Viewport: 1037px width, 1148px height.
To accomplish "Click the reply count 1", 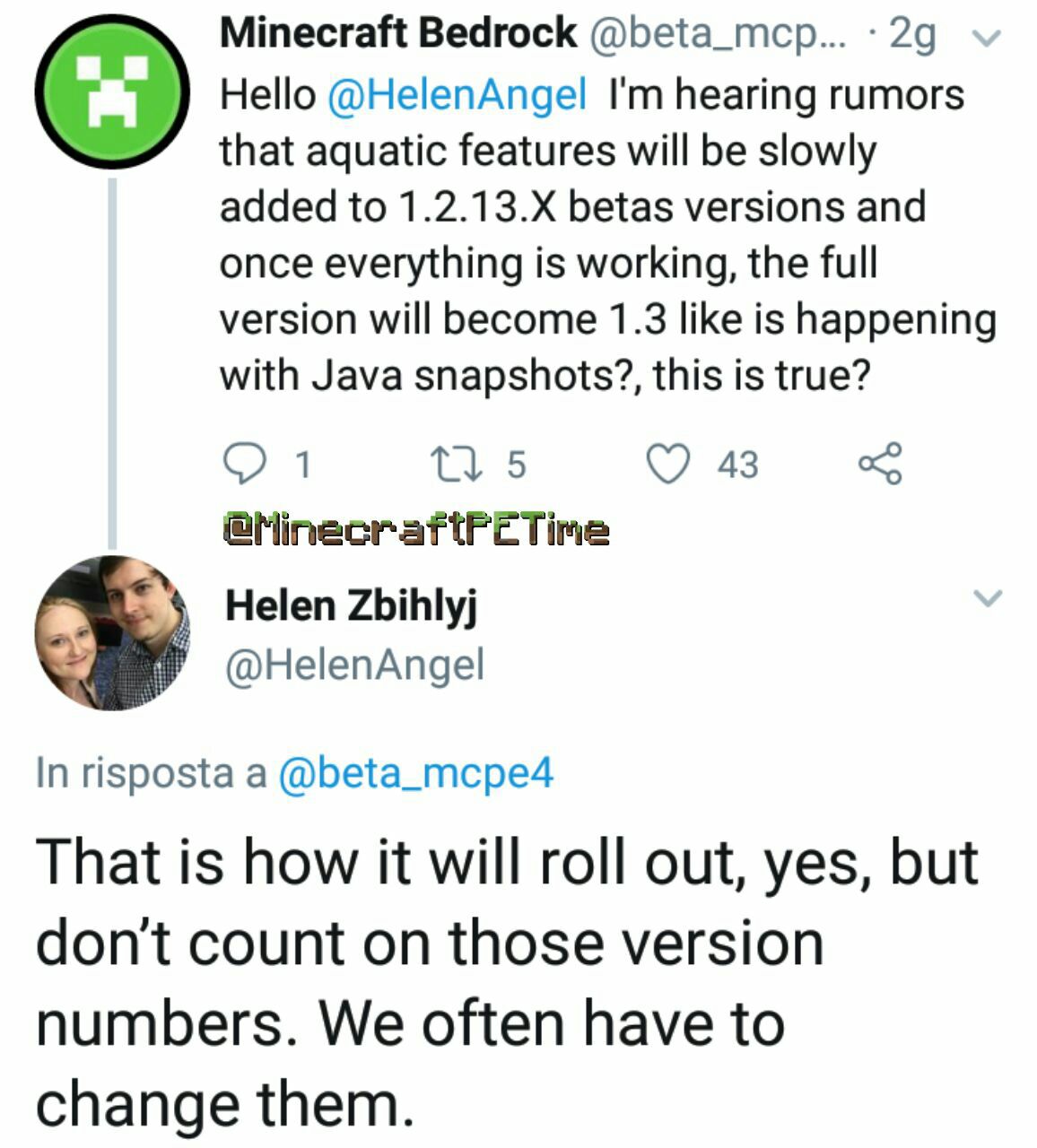I will pyautogui.click(x=303, y=465).
